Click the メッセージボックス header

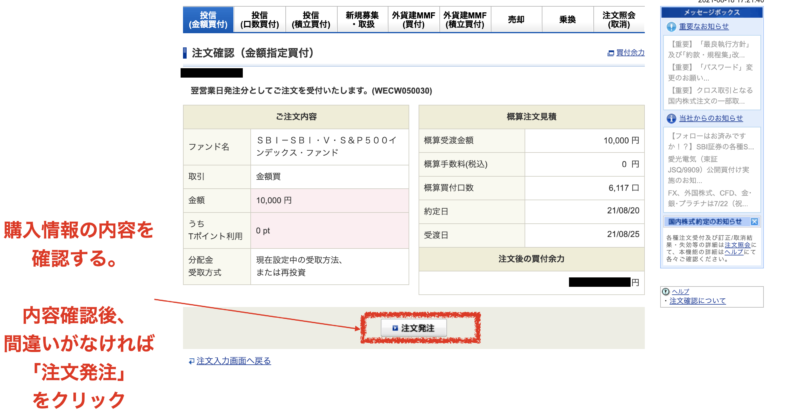(711, 13)
